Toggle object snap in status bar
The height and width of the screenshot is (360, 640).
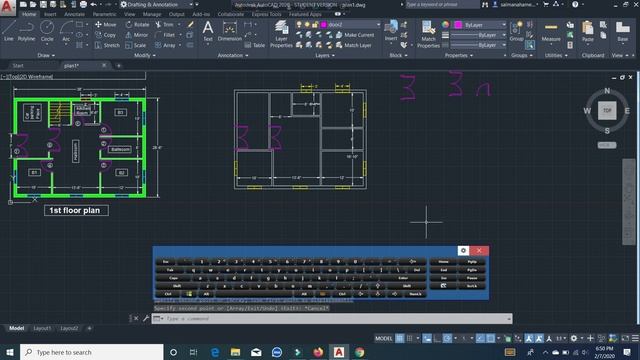click(x=491, y=338)
